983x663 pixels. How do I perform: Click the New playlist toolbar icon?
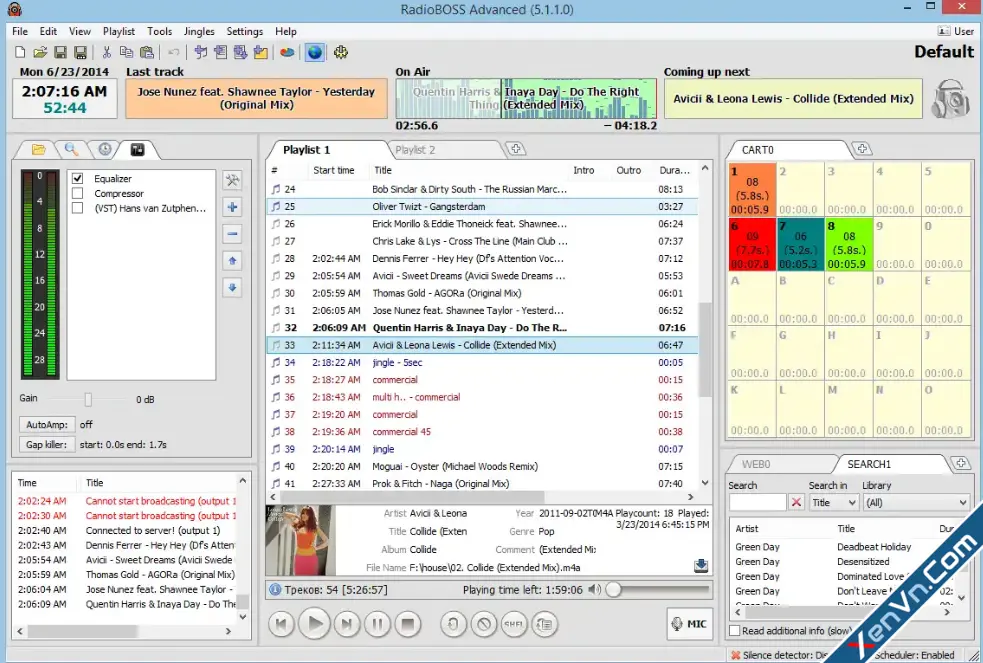coord(20,53)
